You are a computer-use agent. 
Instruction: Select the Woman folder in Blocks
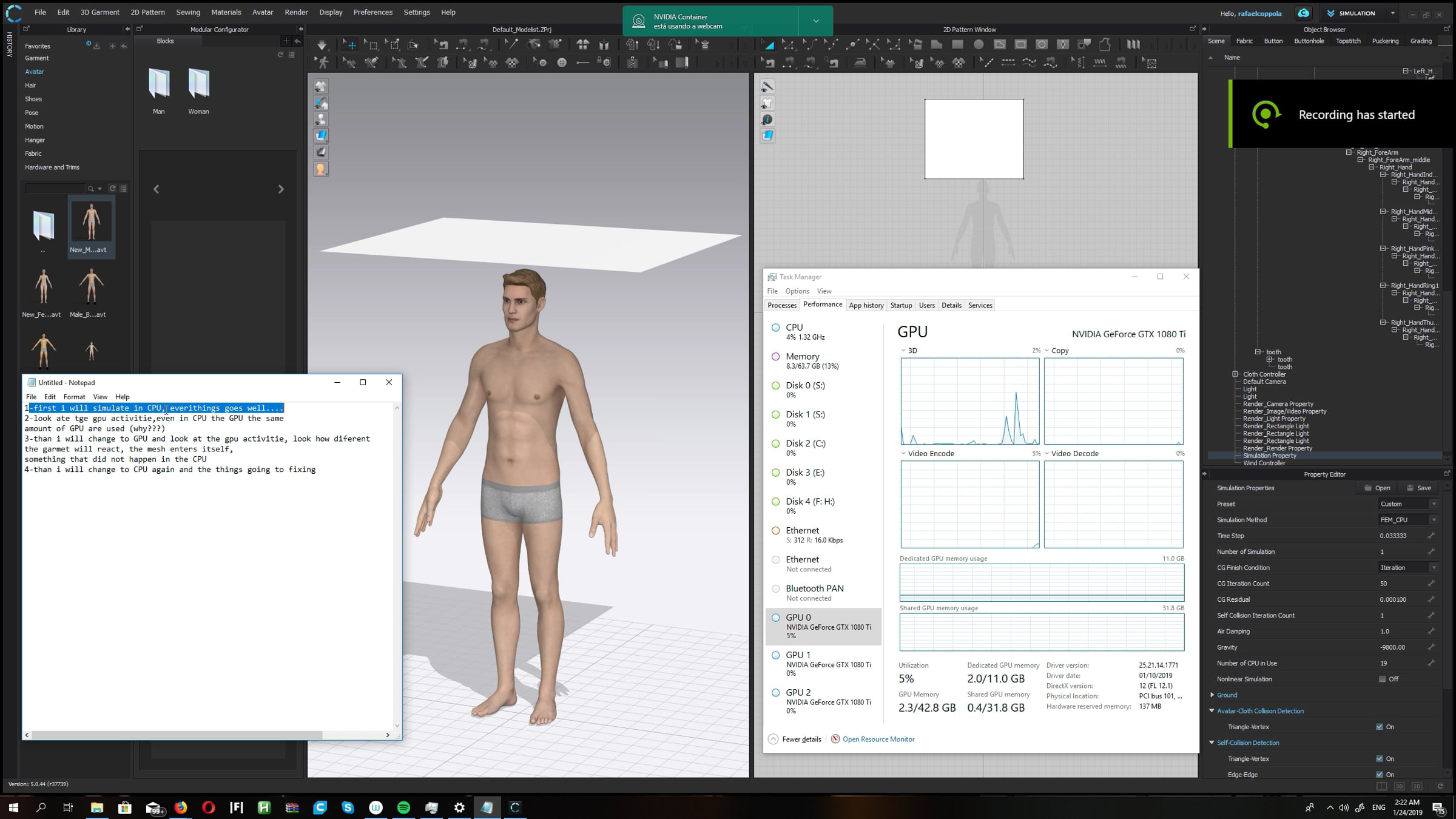pyautogui.click(x=198, y=91)
